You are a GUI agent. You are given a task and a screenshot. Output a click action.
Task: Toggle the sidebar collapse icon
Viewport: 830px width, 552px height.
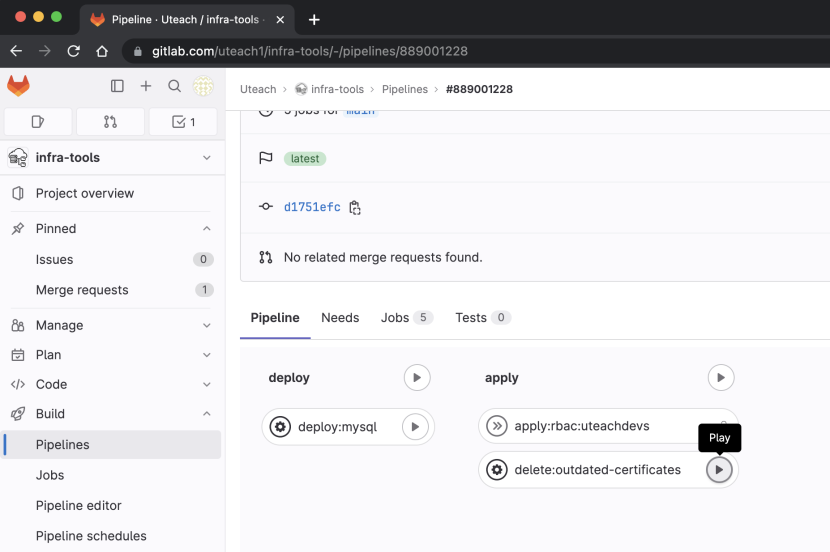(117, 86)
